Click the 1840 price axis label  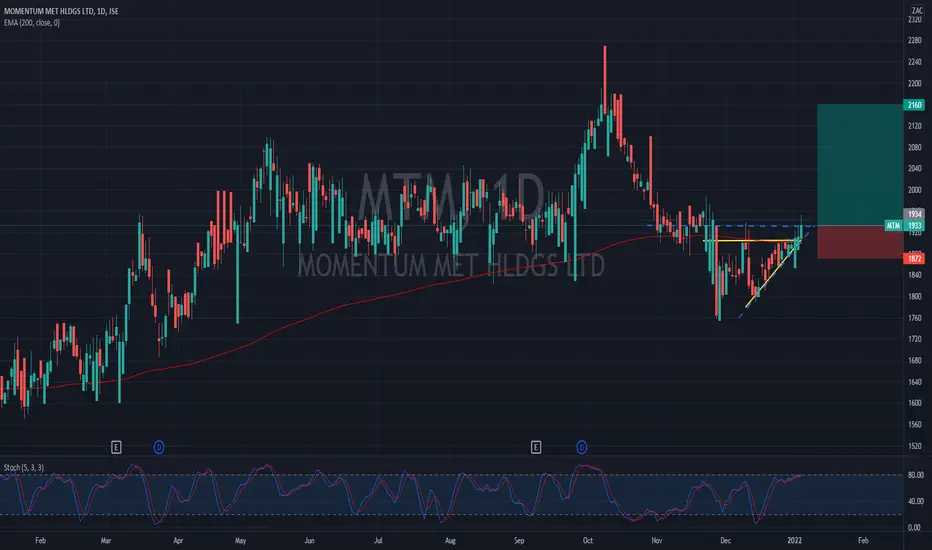914,275
